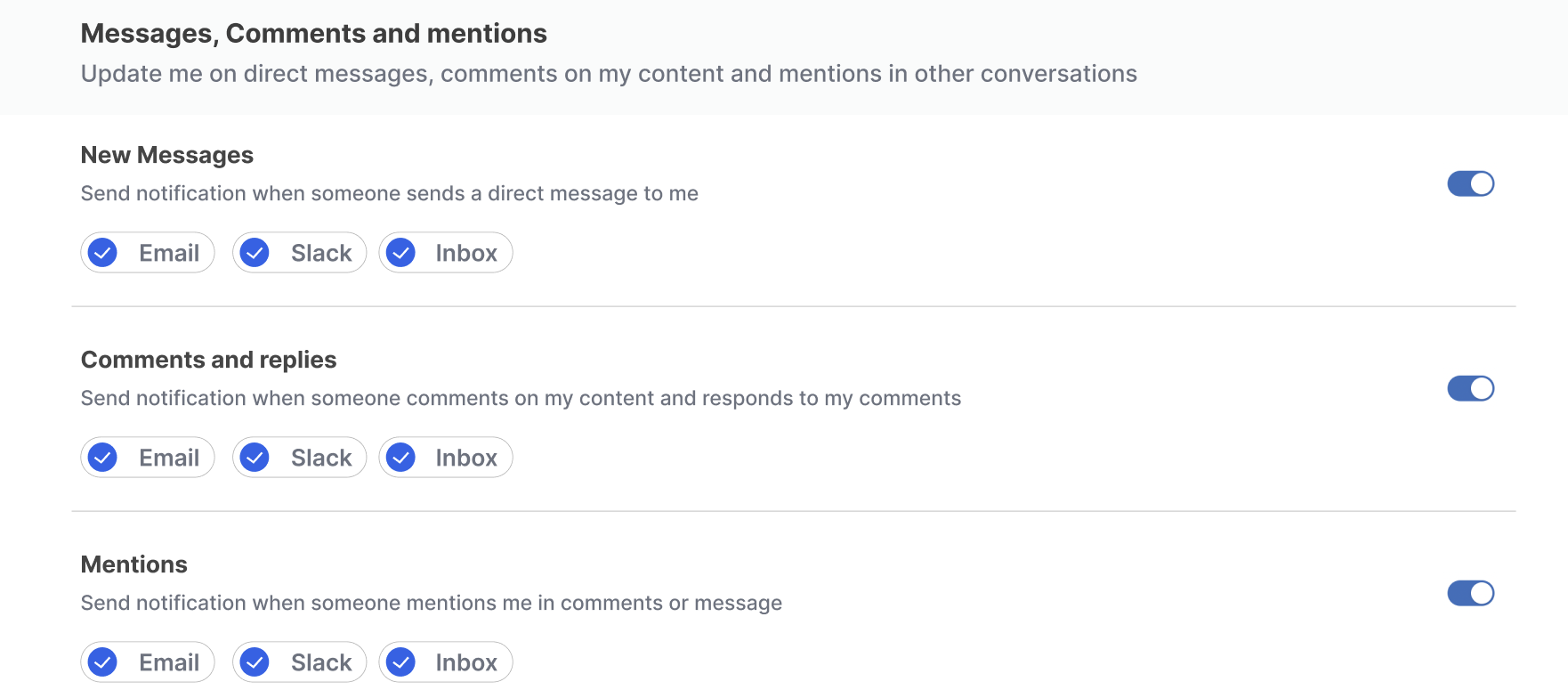Uncheck the Inbox checkmark icon under New Messages
Screen dimensions: 1568x698
coord(401,253)
